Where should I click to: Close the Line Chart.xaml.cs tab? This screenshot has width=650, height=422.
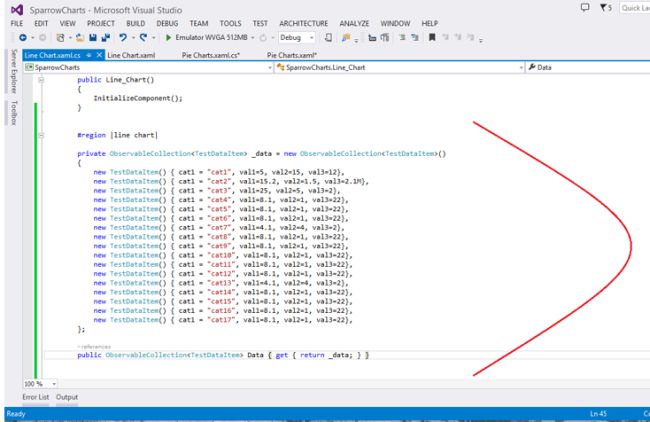[x=99, y=55]
